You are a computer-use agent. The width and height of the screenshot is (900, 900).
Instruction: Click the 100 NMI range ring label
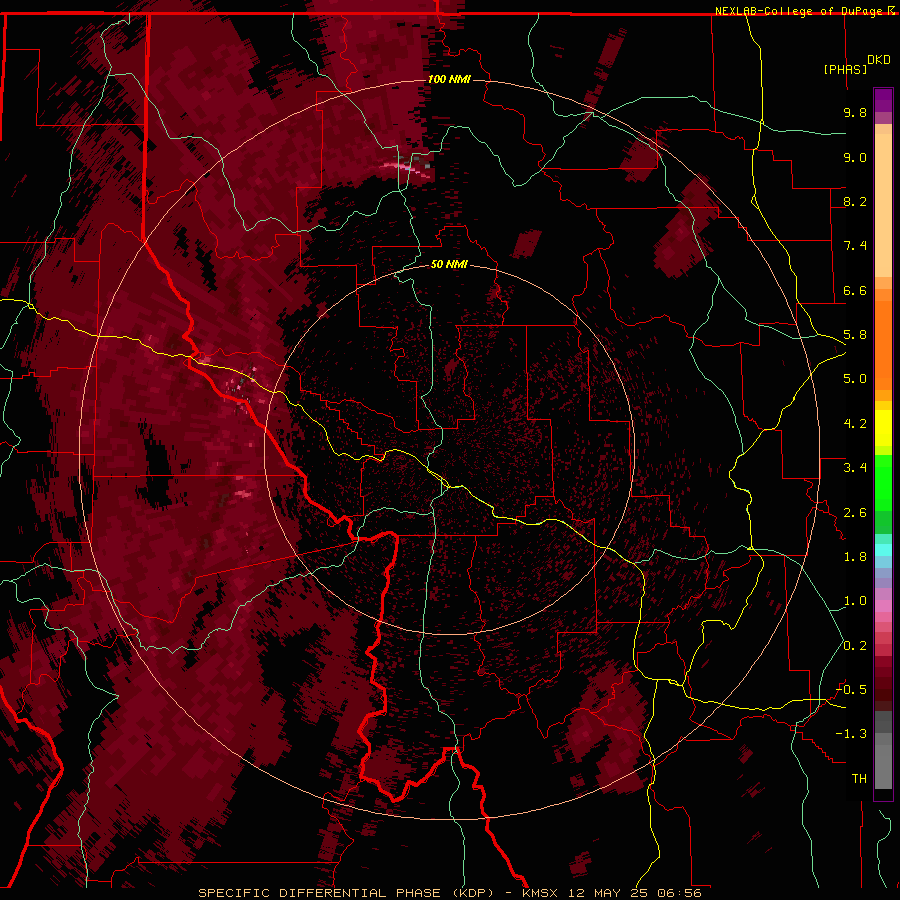pyautogui.click(x=449, y=79)
